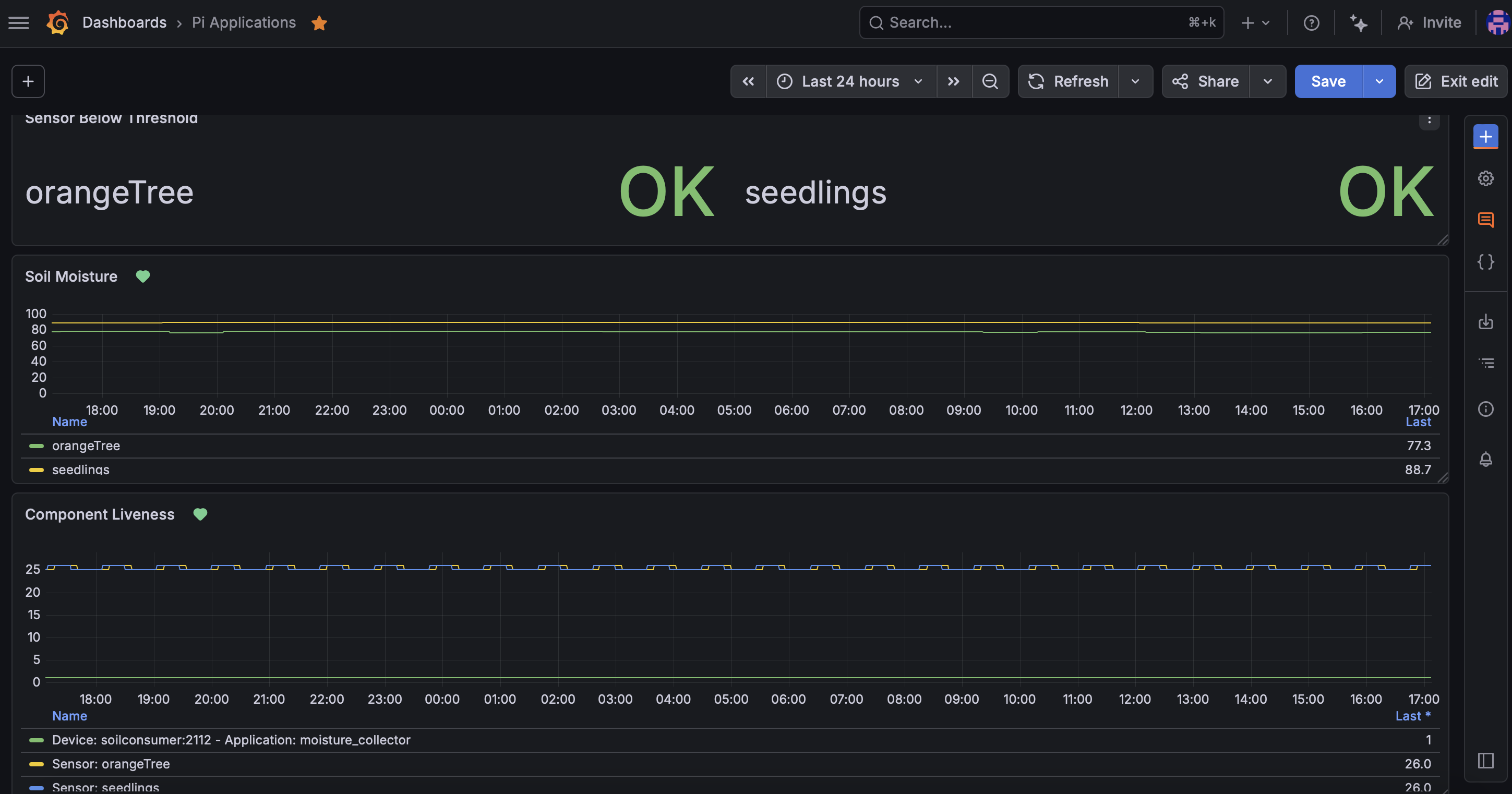Refresh the dashboard
Viewport: 1512px width, 794px height.
click(1069, 81)
